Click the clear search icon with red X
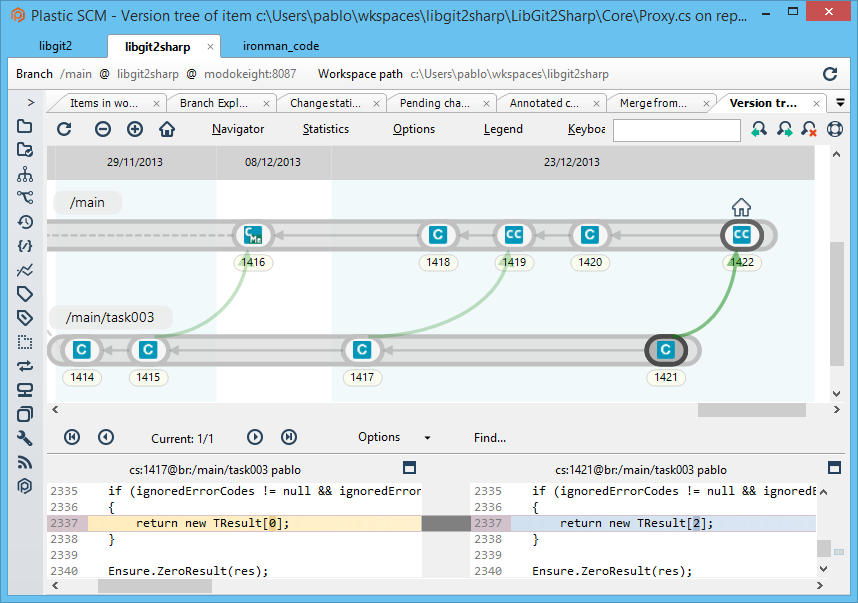 [x=809, y=129]
